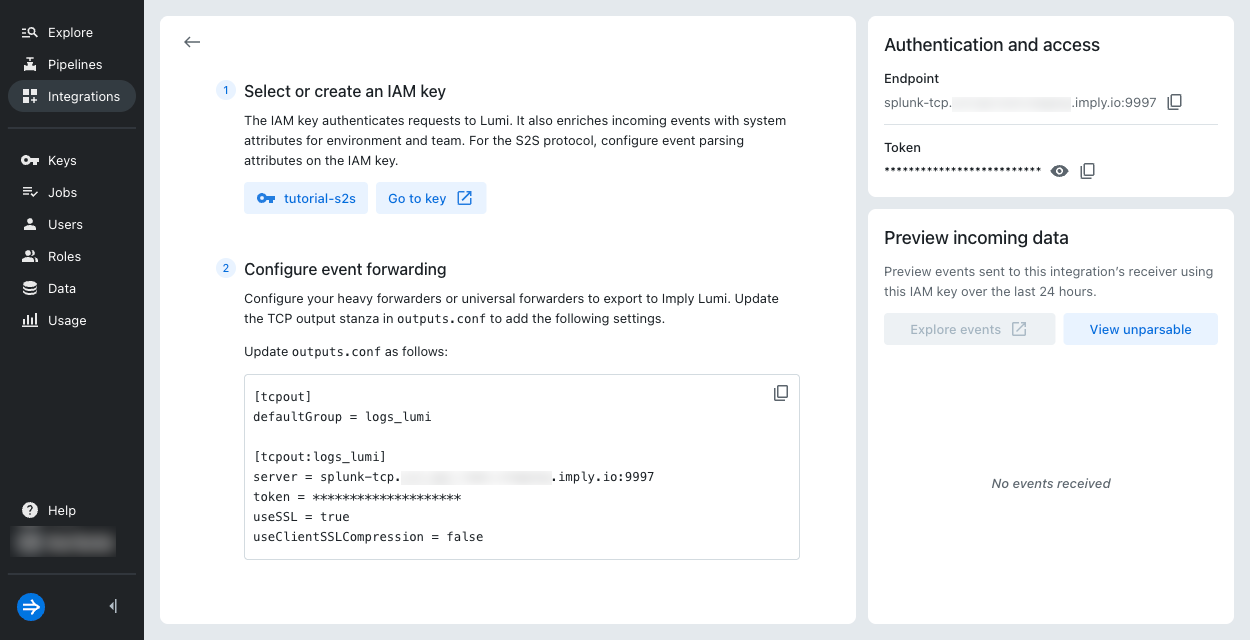Click the Go to key button
1250x640 pixels.
[431, 198]
